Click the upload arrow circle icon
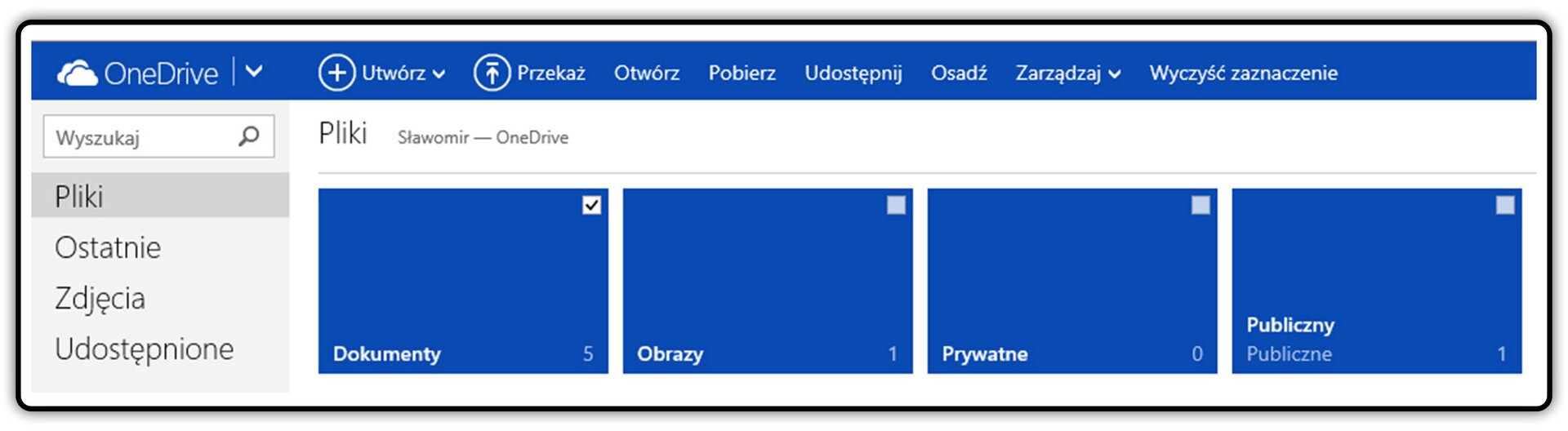The width and height of the screenshot is (1568, 431). [x=492, y=73]
